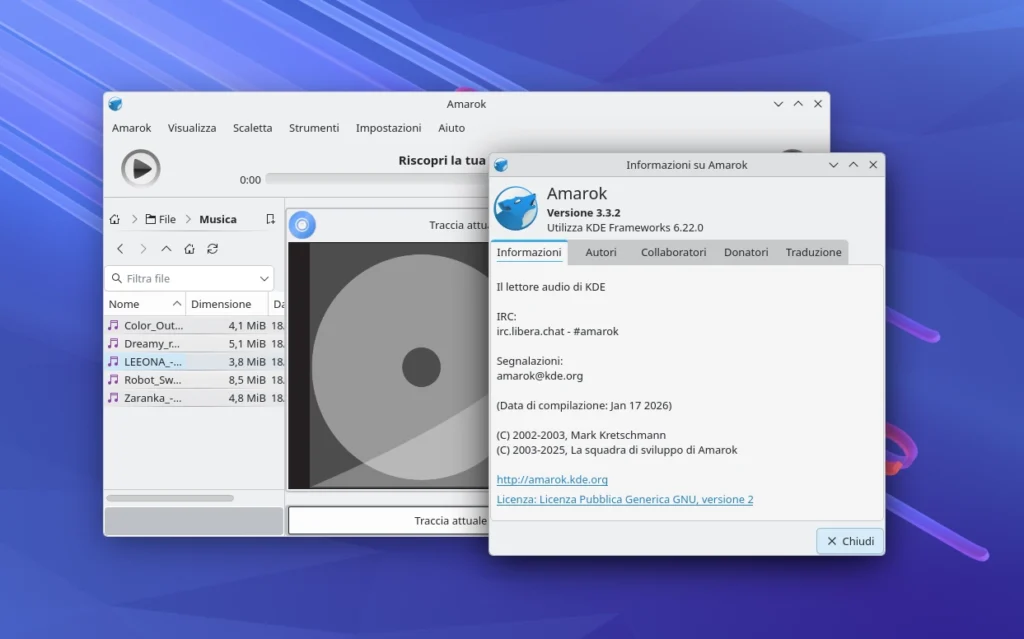Go up one folder with the up-arrow icon
1024x639 pixels.
point(167,249)
